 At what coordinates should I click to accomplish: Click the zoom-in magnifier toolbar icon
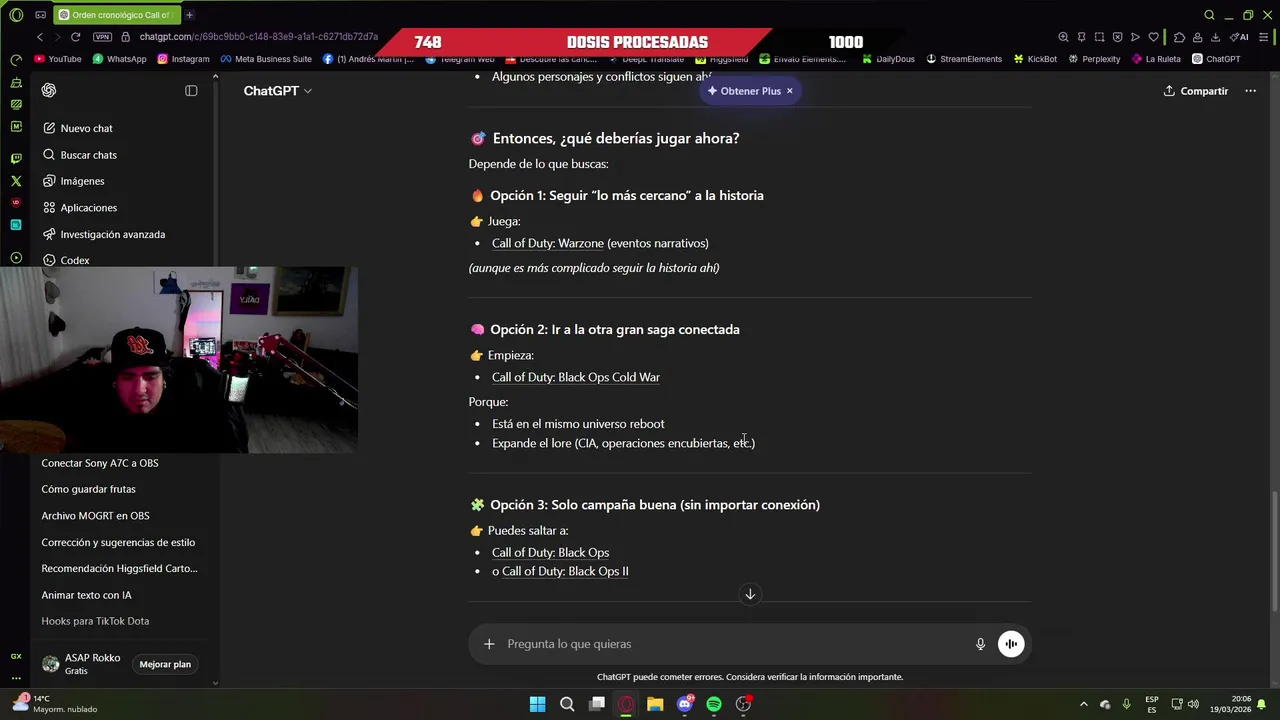coord(1063,37)
